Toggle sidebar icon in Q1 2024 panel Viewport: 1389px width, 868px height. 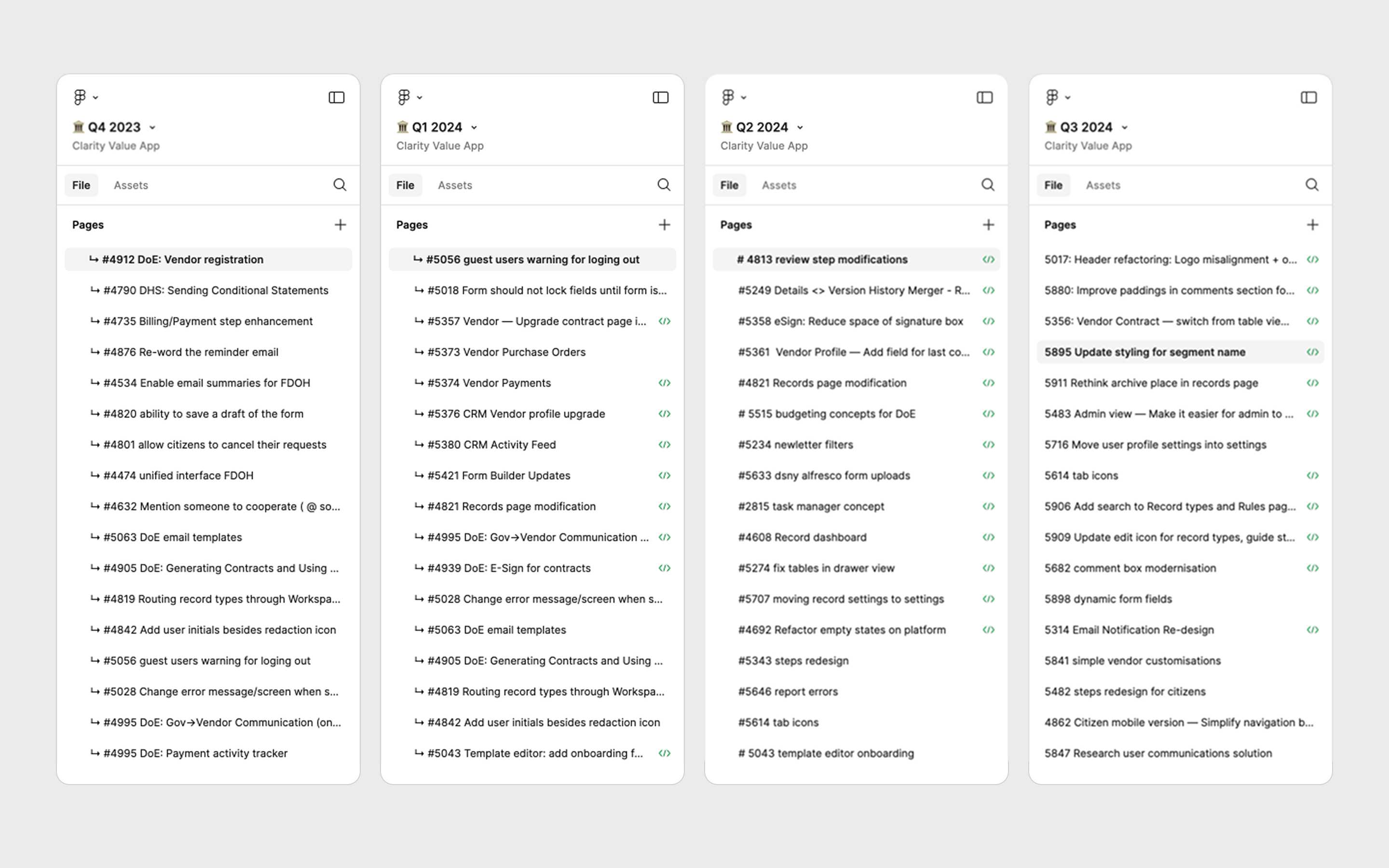(x=660, y=97)
